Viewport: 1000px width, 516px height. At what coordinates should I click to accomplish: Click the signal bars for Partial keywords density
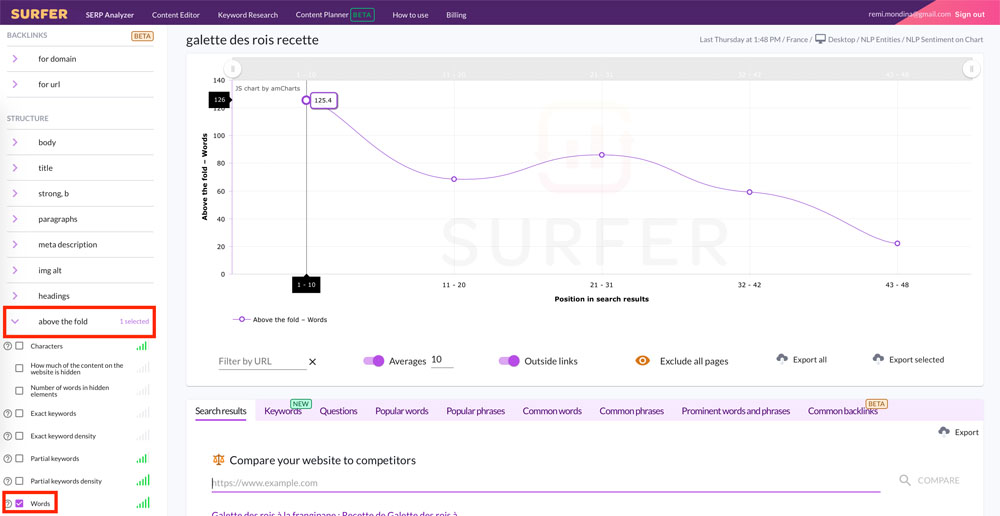(x=143, y=480)
